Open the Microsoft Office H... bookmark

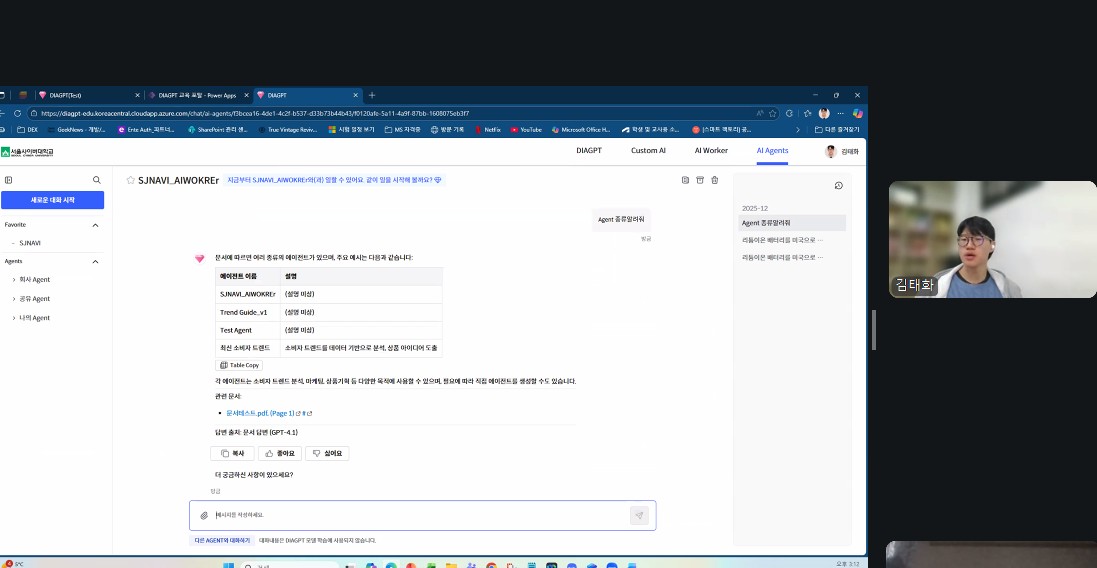tap(581, 129)
